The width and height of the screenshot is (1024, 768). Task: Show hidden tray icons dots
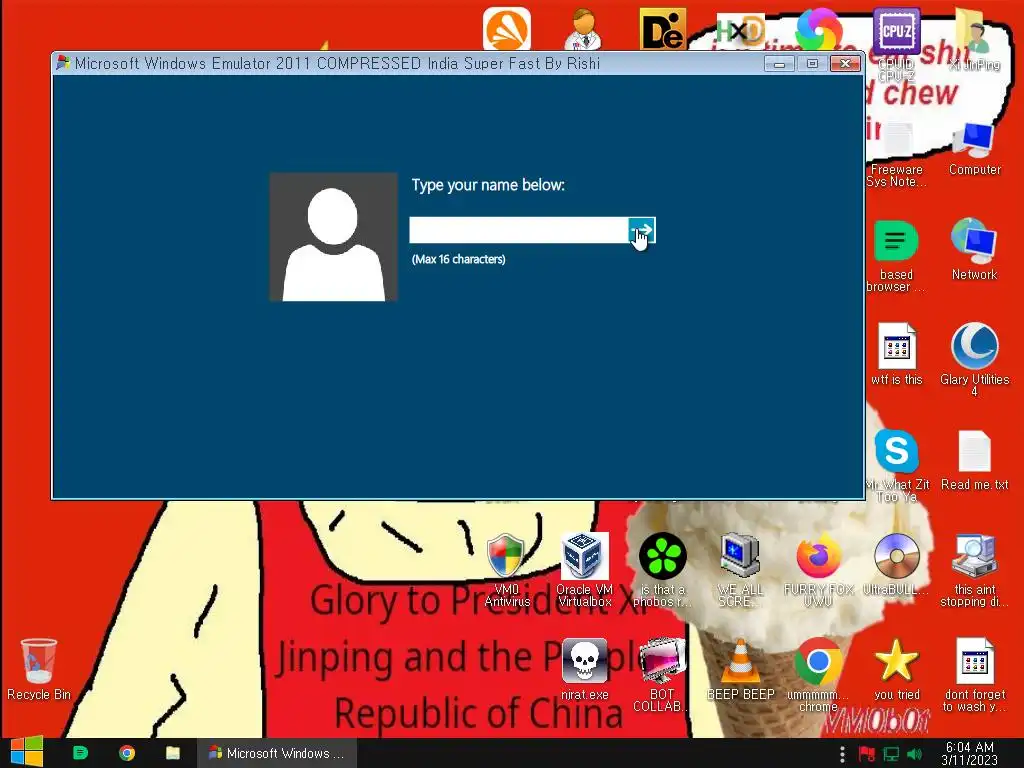pos(842,754)
